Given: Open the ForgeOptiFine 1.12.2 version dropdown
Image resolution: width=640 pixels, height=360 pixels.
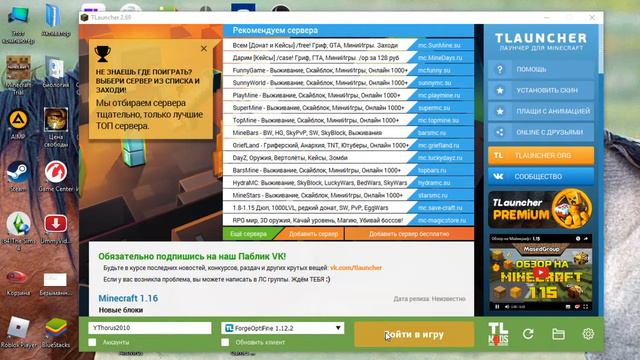Looking at the screenshot, I should pos(282,328).
